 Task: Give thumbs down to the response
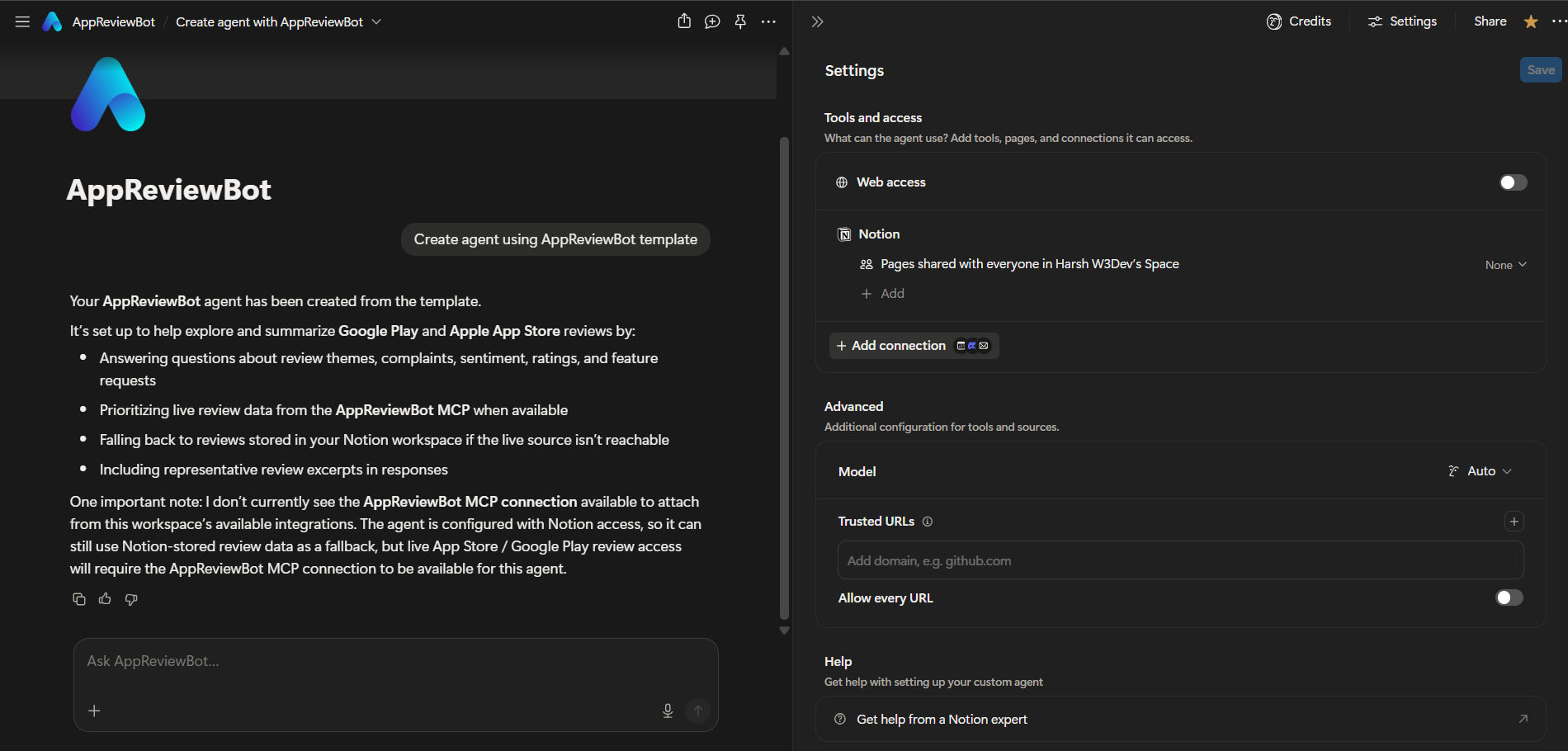(x=131, y=599)
